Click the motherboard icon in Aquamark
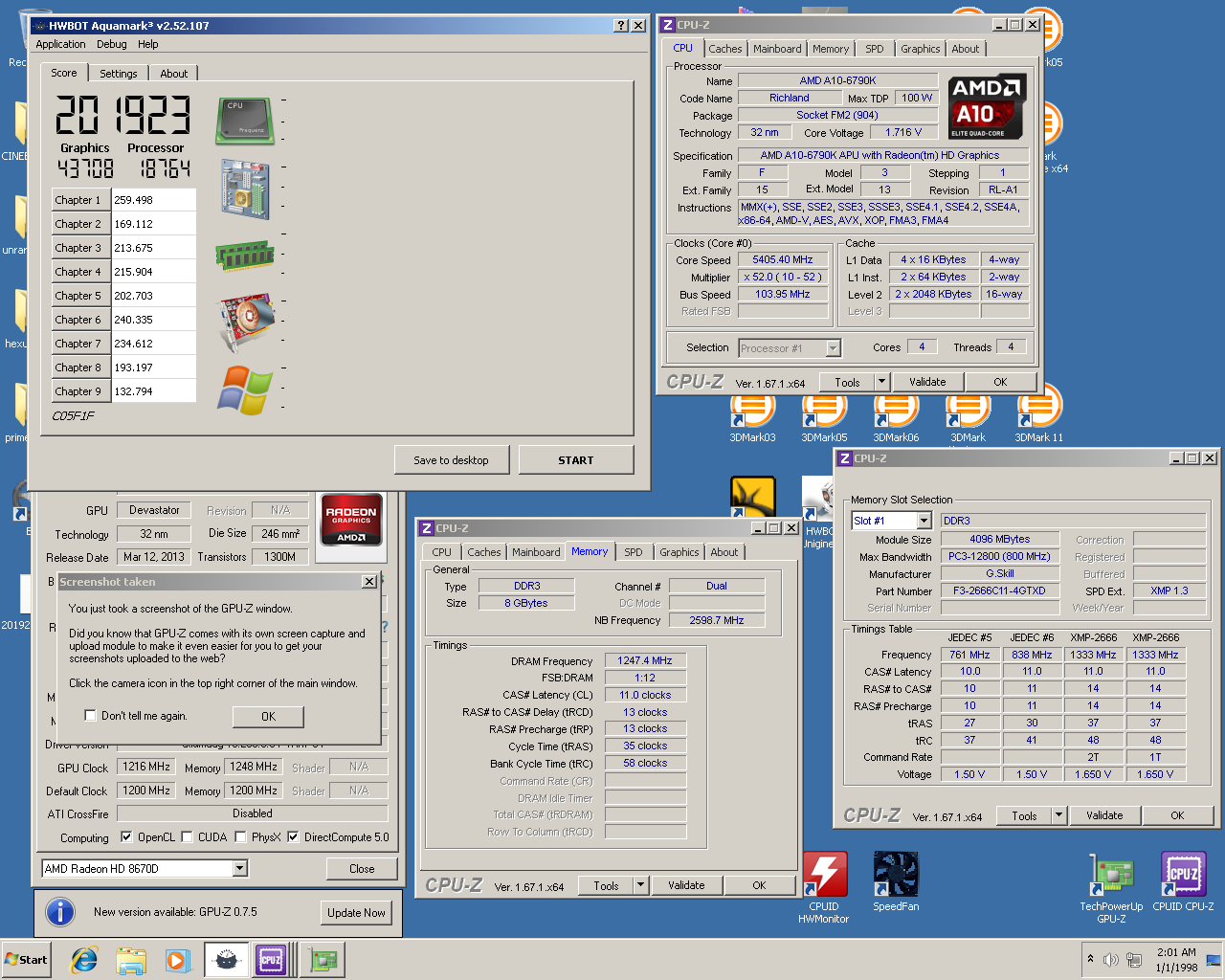The image size is (1225, 980). point(245,189)
